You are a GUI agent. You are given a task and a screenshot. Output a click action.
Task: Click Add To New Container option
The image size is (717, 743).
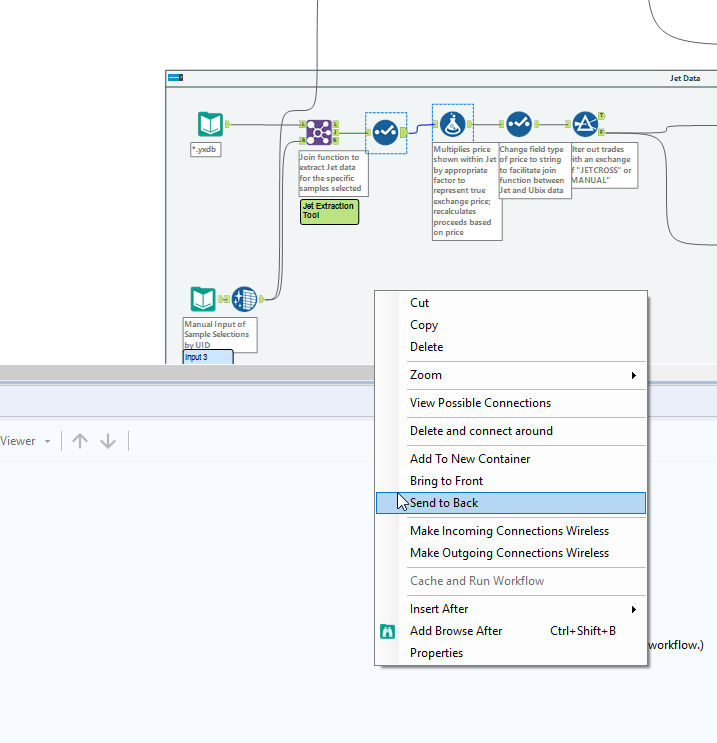(x=470, y=459)
